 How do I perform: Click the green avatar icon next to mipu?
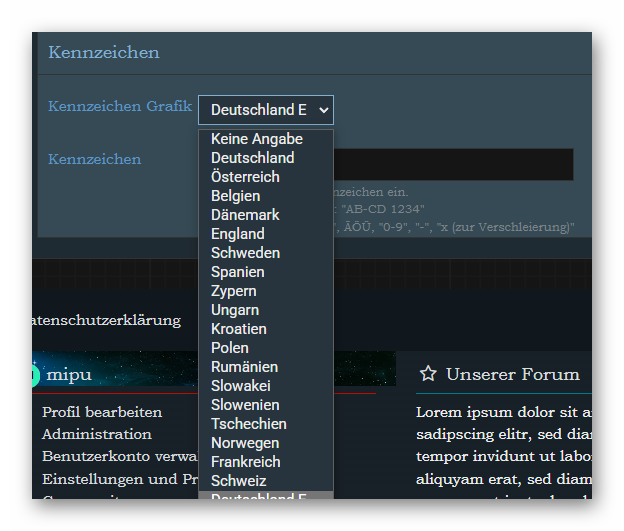click(34, 375)
